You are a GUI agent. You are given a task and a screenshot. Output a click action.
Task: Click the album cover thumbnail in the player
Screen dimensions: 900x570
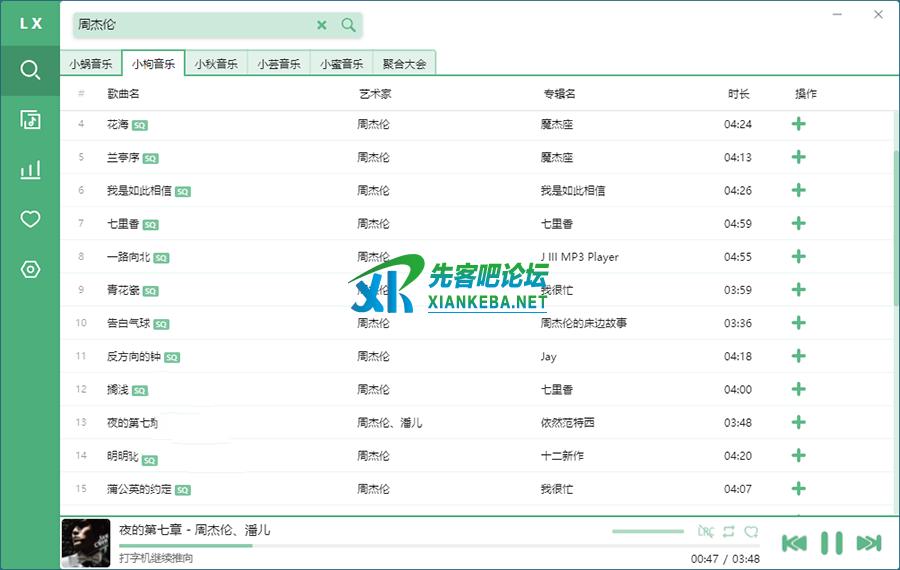pyautogui.click(x=86, y=542)
